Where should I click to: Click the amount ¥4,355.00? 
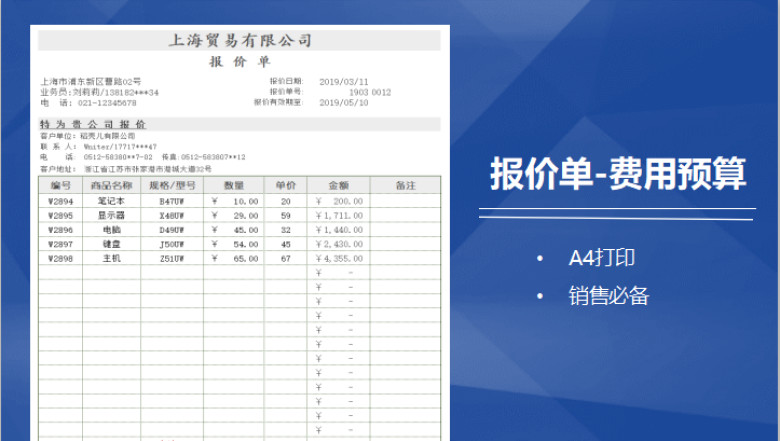pyautogui.click(x=339, y=259)
